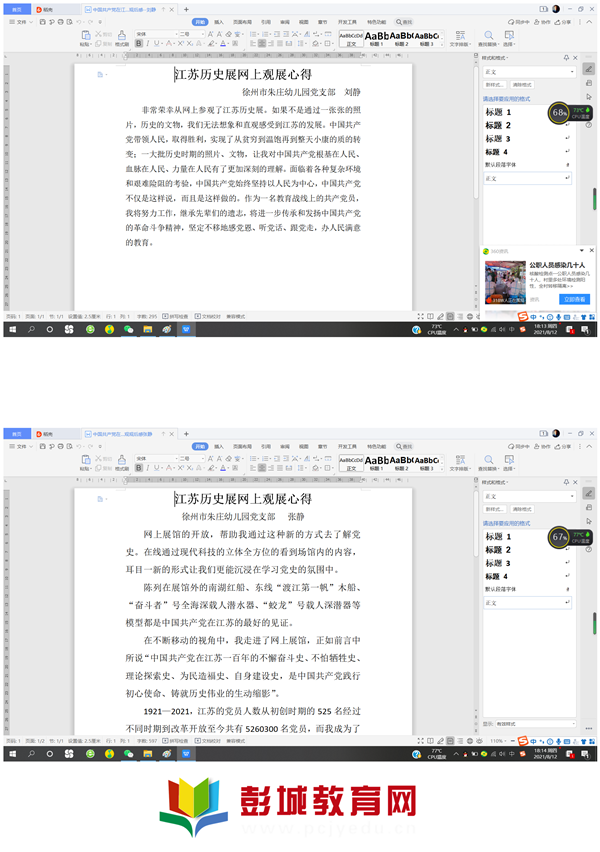Screen dimensions: 600x852
Task: Click web layout globe icon in upper status bar
Action: click(x=470, y=316)
